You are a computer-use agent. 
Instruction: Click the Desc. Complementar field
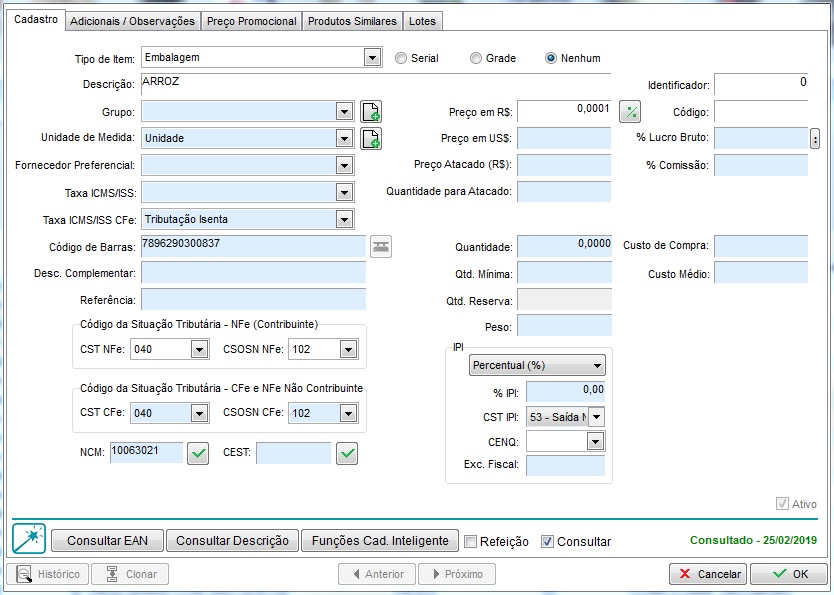254,273
